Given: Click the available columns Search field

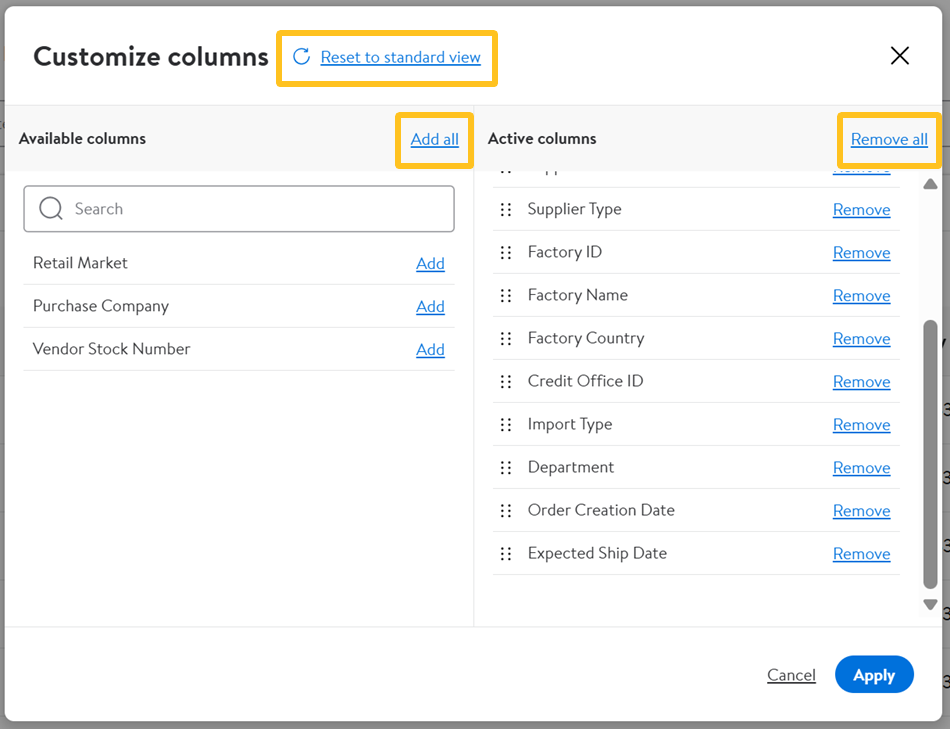Looking at the screenshot, I should click(x=250, y=209).
